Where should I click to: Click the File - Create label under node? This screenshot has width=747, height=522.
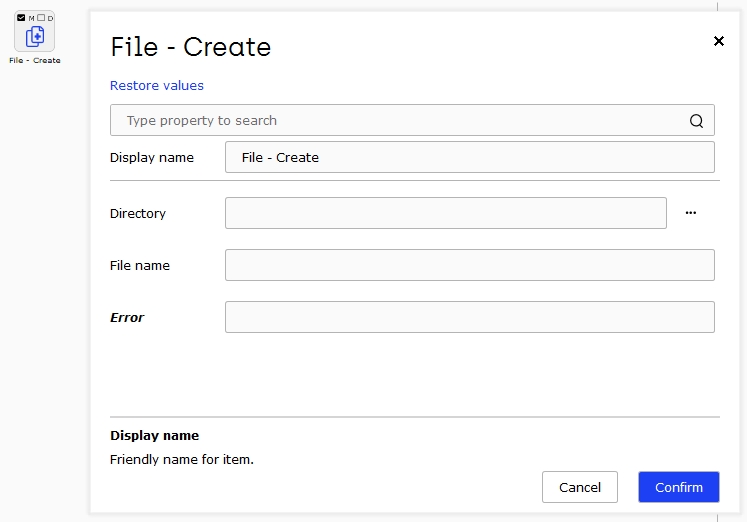(x=35, y=60)
